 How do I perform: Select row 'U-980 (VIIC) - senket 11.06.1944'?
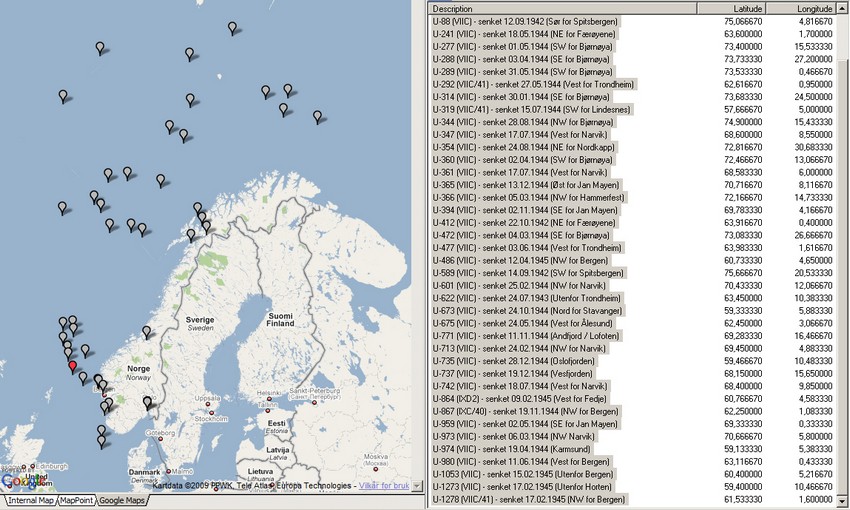pyautogui.click(x=633, y=462)
